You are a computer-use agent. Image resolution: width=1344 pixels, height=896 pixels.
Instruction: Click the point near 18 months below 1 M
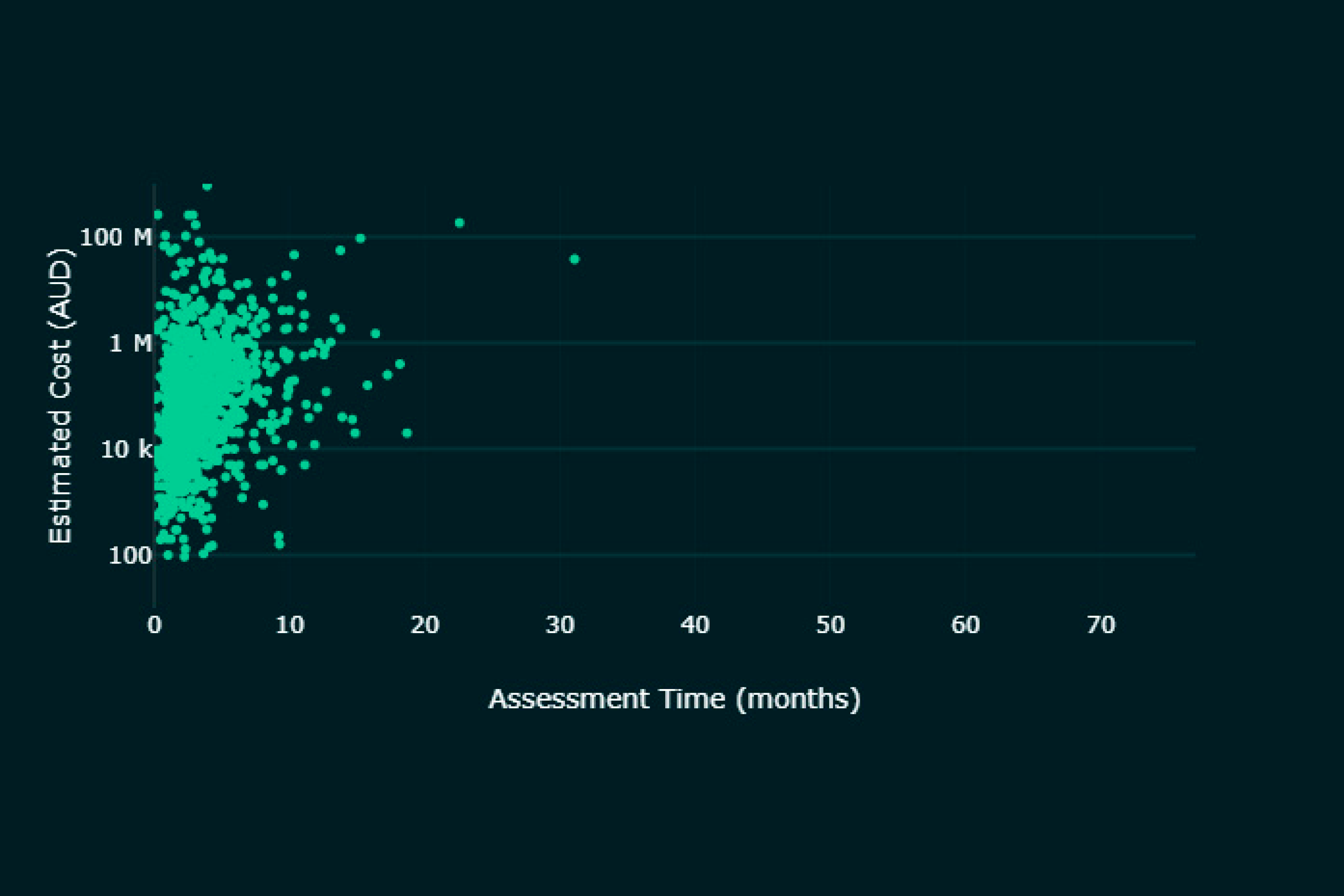pos(400,364)
